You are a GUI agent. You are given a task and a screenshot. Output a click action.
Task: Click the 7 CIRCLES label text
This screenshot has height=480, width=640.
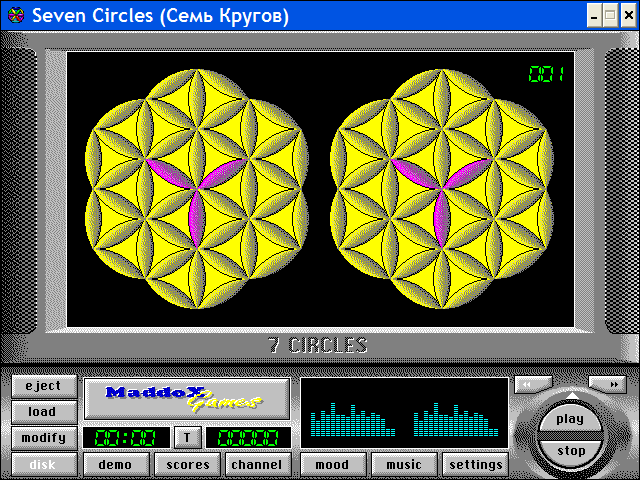coord(318,345)
